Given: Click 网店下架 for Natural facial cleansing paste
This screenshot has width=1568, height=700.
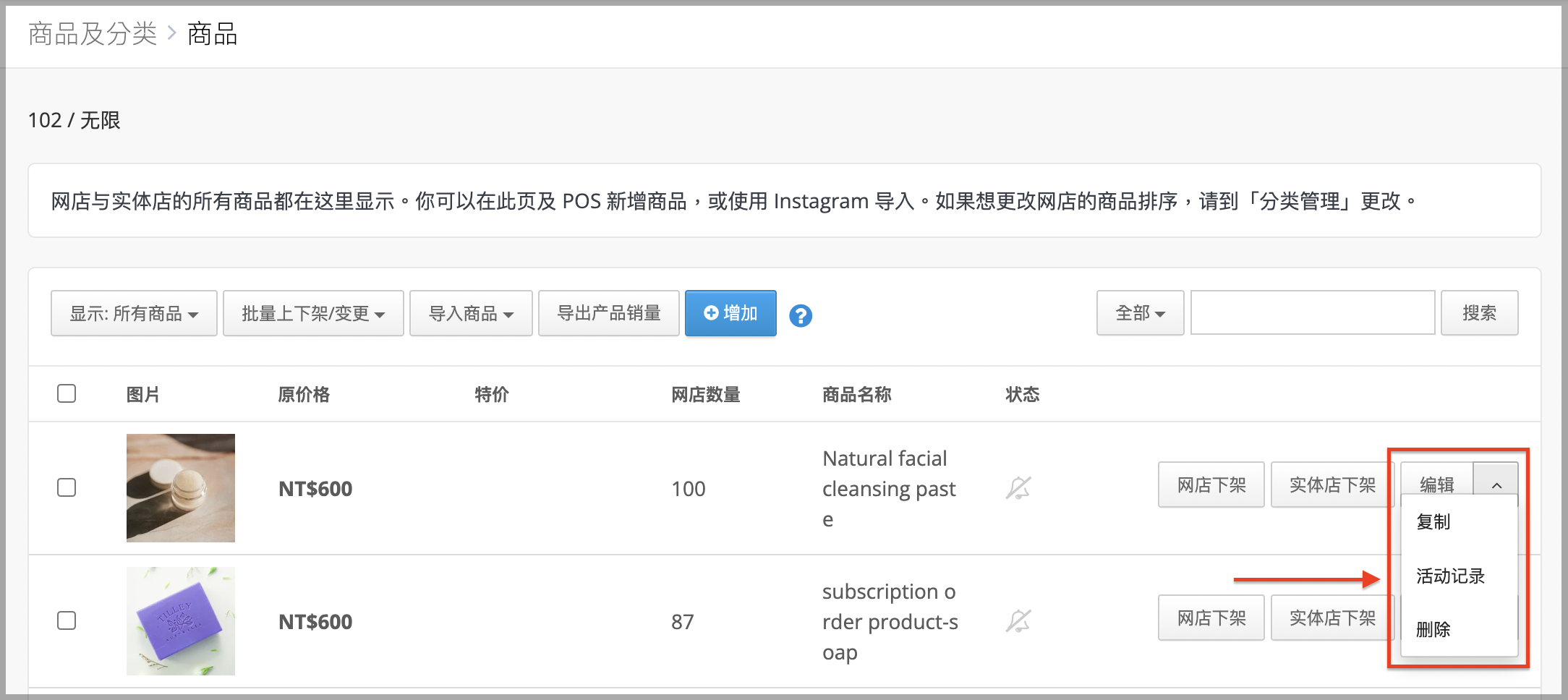Looking at the screenshot, I should tap(1211, 485).
